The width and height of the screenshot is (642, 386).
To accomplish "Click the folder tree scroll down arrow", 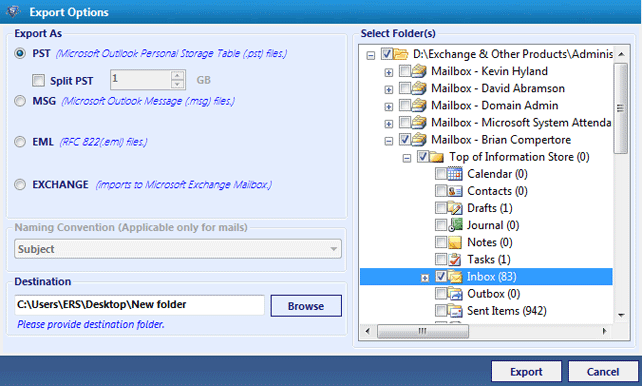I will point(621,315).
